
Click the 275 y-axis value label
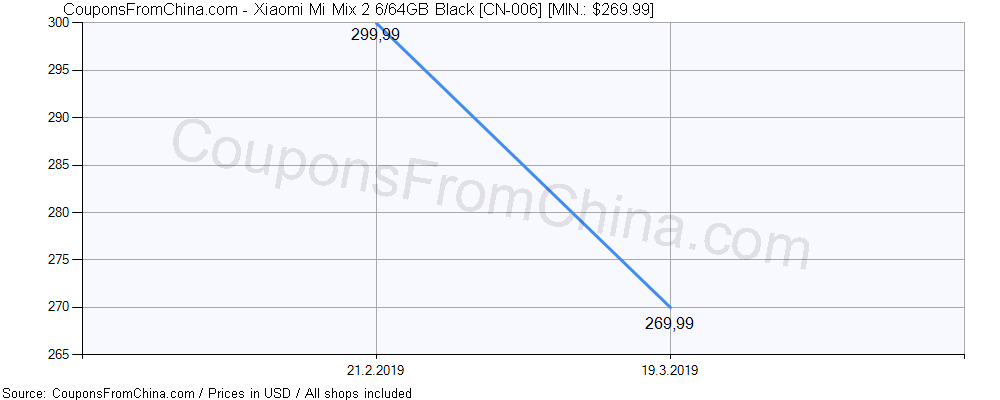(x=68, y=259)
